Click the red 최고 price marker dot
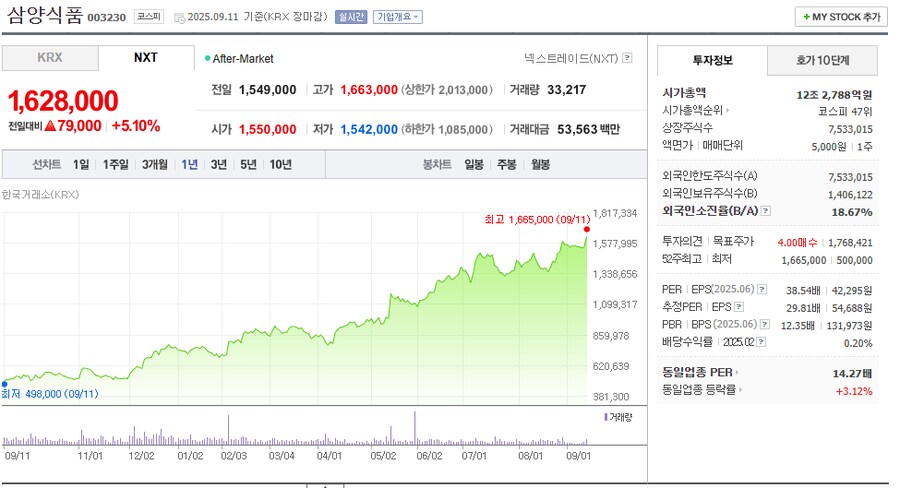The image size is (900, 488). pyautogui.click(x=587, y=229)
